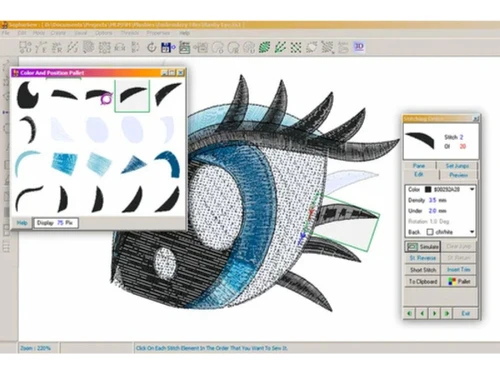
Task: Switch to the Set Jumps tab
Action: pyautogui.click(x=457, y=166)
